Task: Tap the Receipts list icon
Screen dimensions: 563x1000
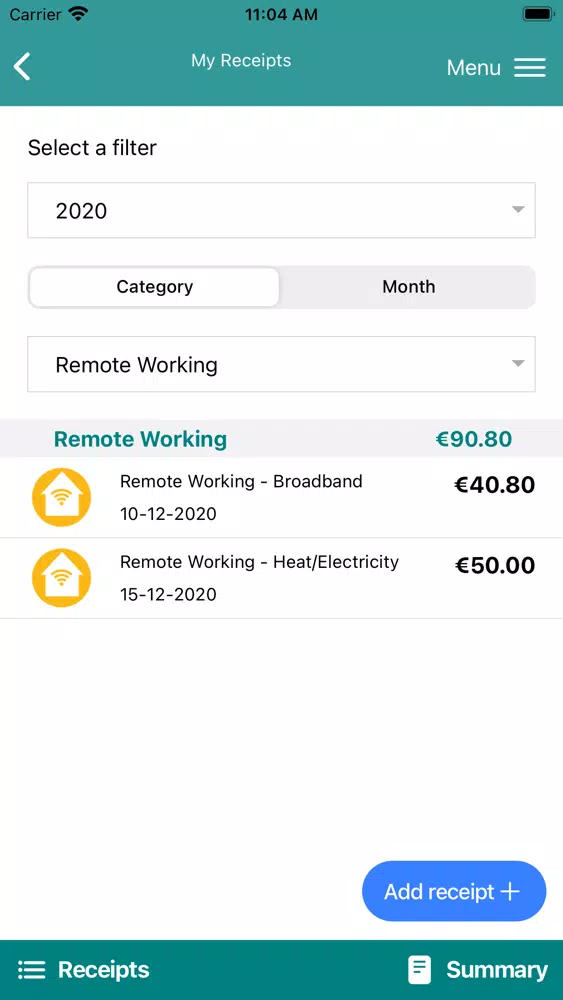Action: 31,970
